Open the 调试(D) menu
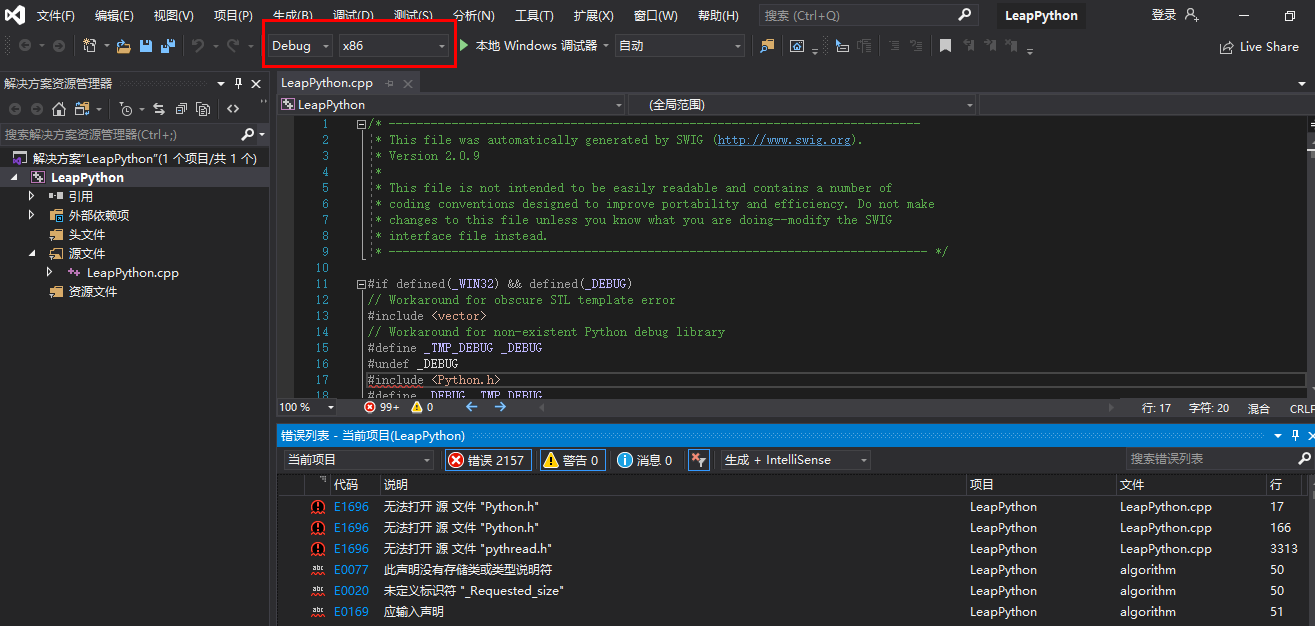This screenshot has width=1315, height=626. pyautogui.click(x=354, y=15)
